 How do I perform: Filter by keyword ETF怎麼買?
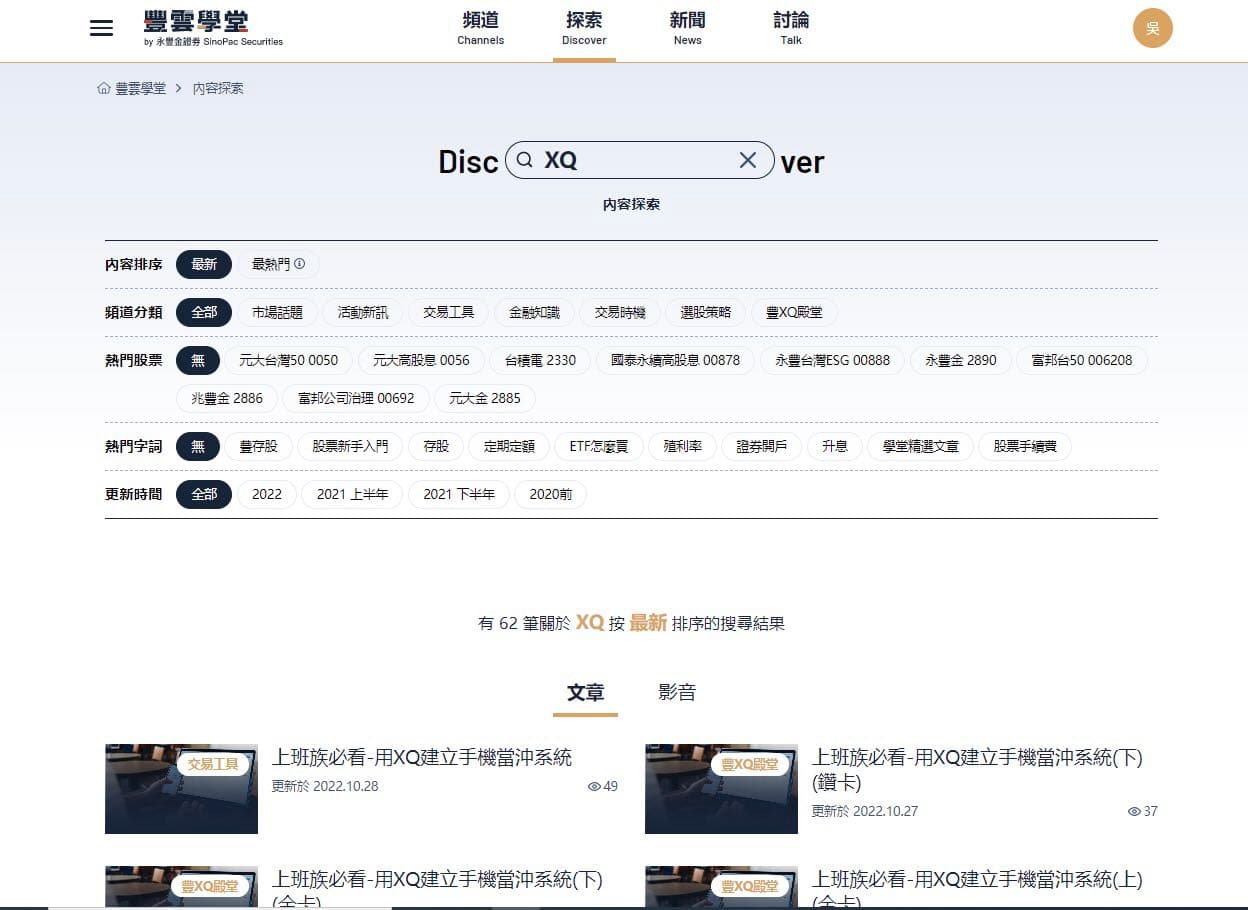[599, 446]
